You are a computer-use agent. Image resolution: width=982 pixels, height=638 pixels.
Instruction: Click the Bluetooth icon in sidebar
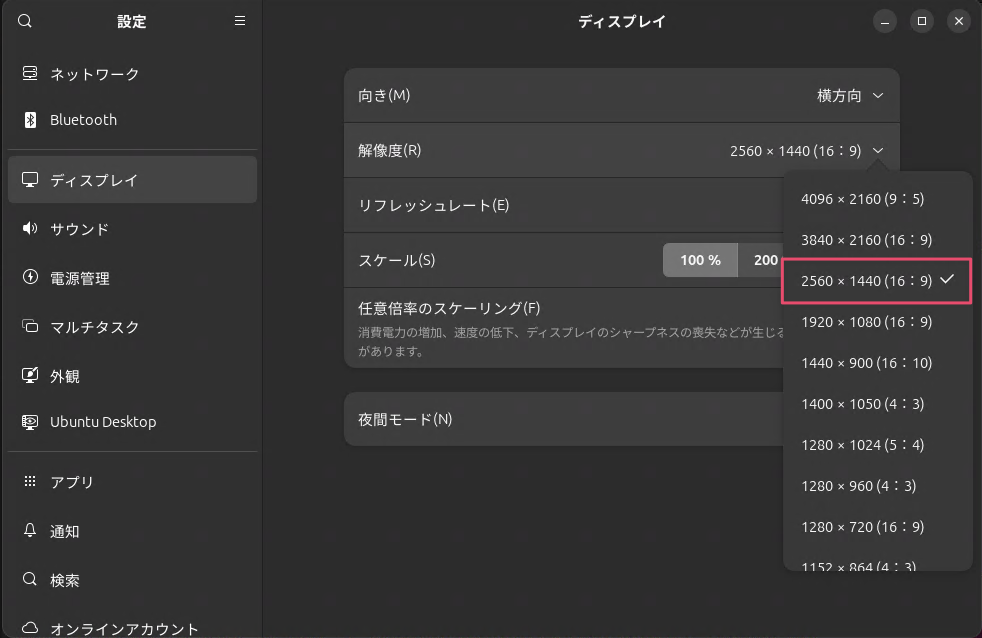30,120
